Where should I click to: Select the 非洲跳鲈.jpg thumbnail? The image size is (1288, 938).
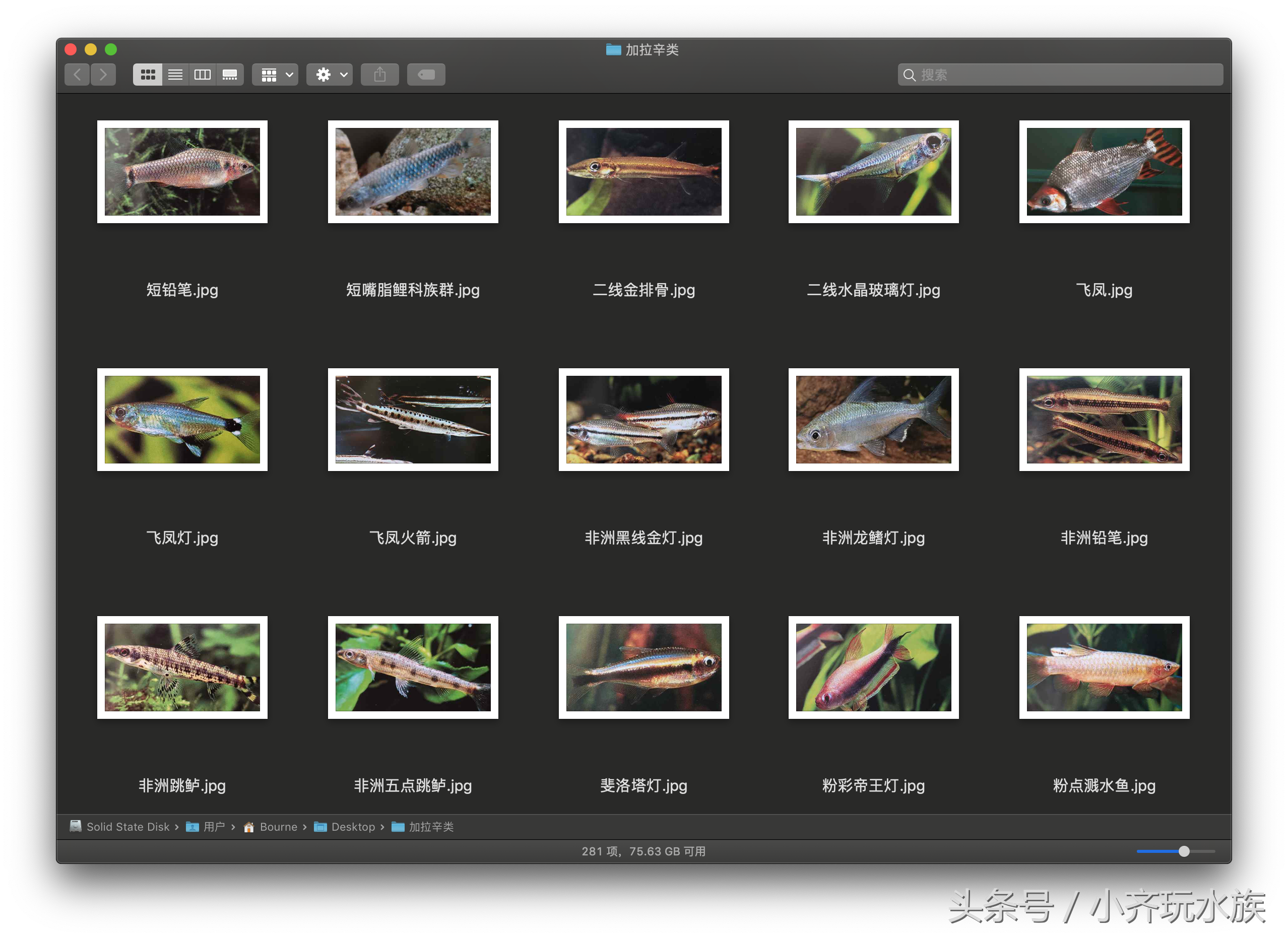coord(182,667)
